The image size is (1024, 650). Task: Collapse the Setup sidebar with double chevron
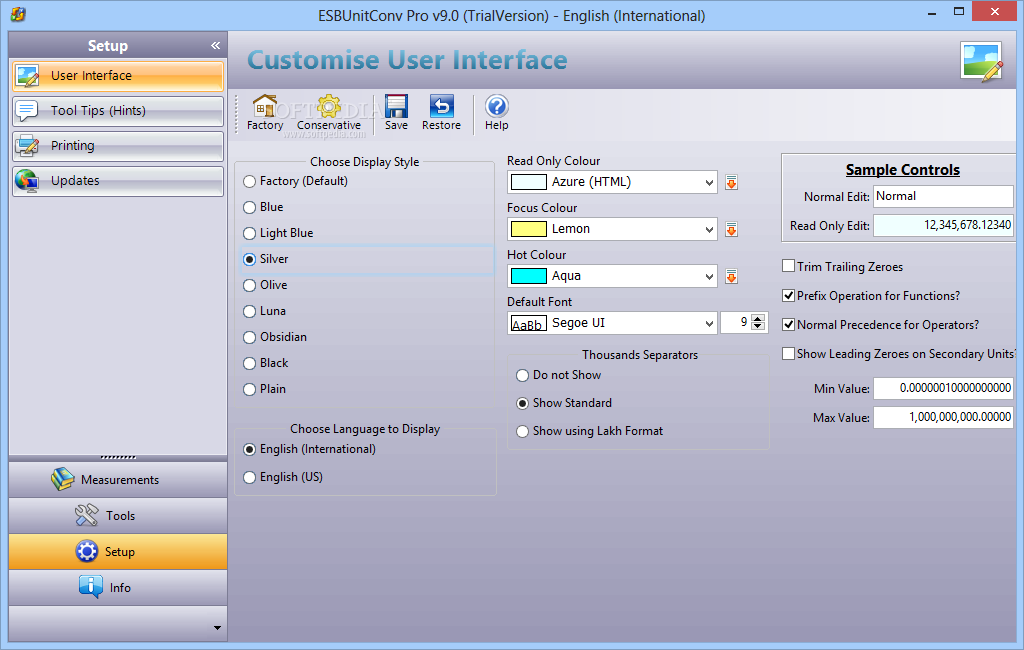tap(216, 45)
